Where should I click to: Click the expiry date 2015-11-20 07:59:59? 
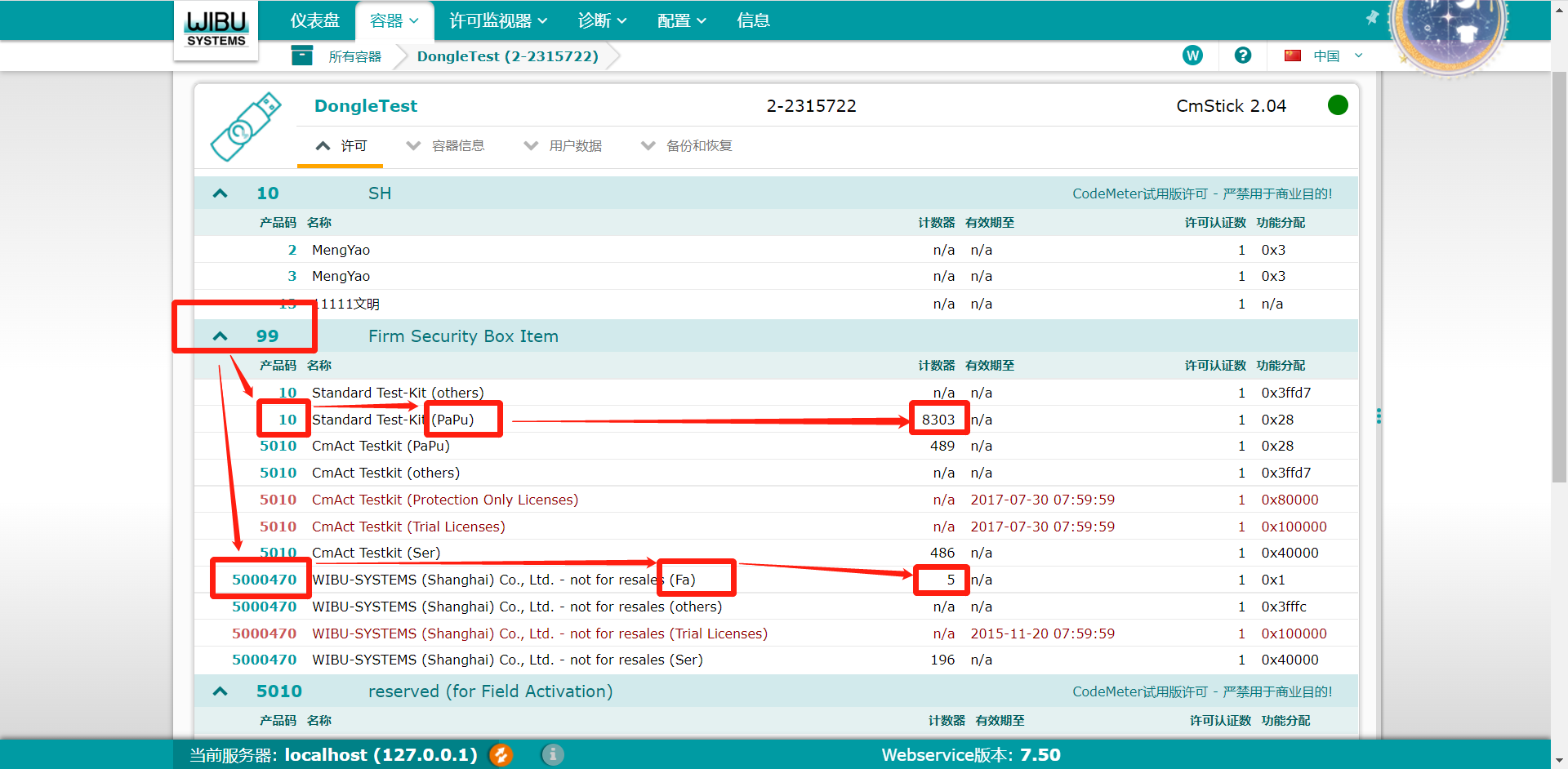click(1042, 633)
